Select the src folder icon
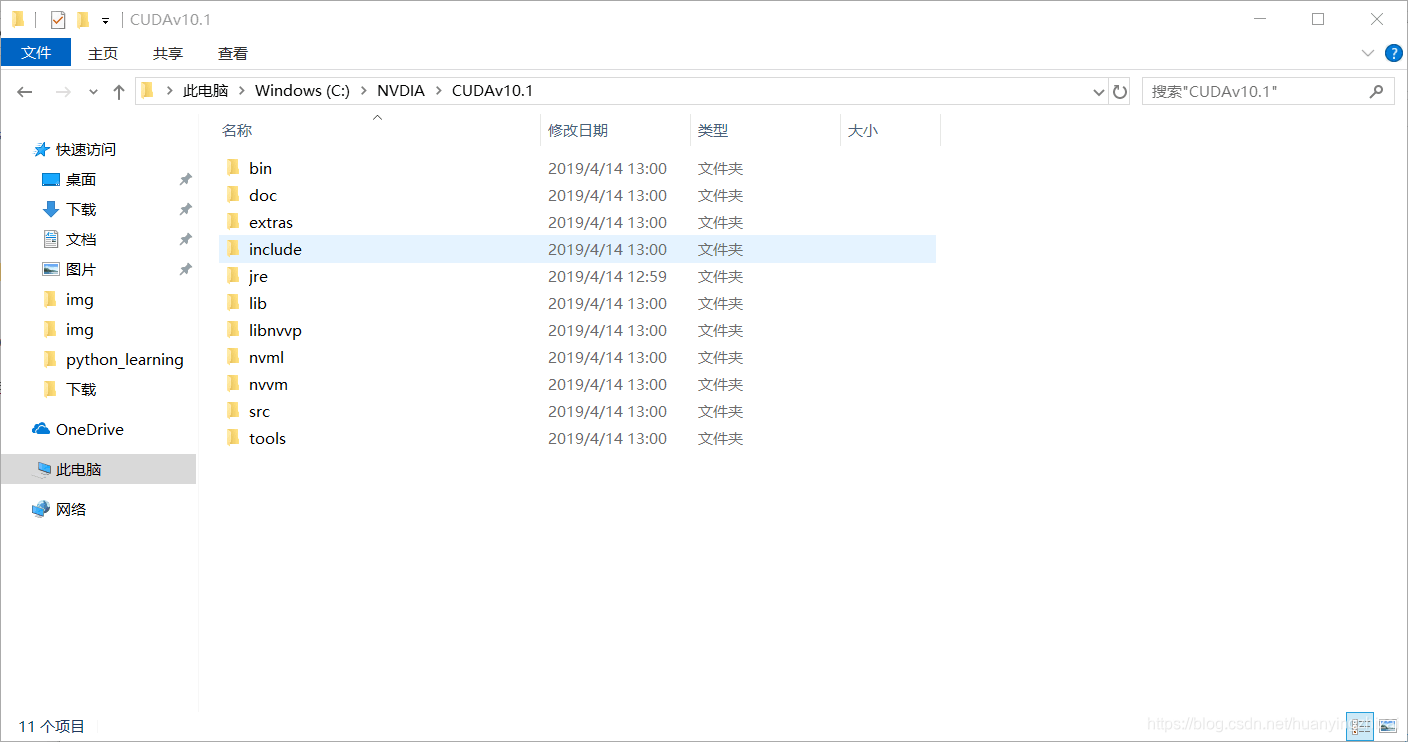 click(233, 411)
